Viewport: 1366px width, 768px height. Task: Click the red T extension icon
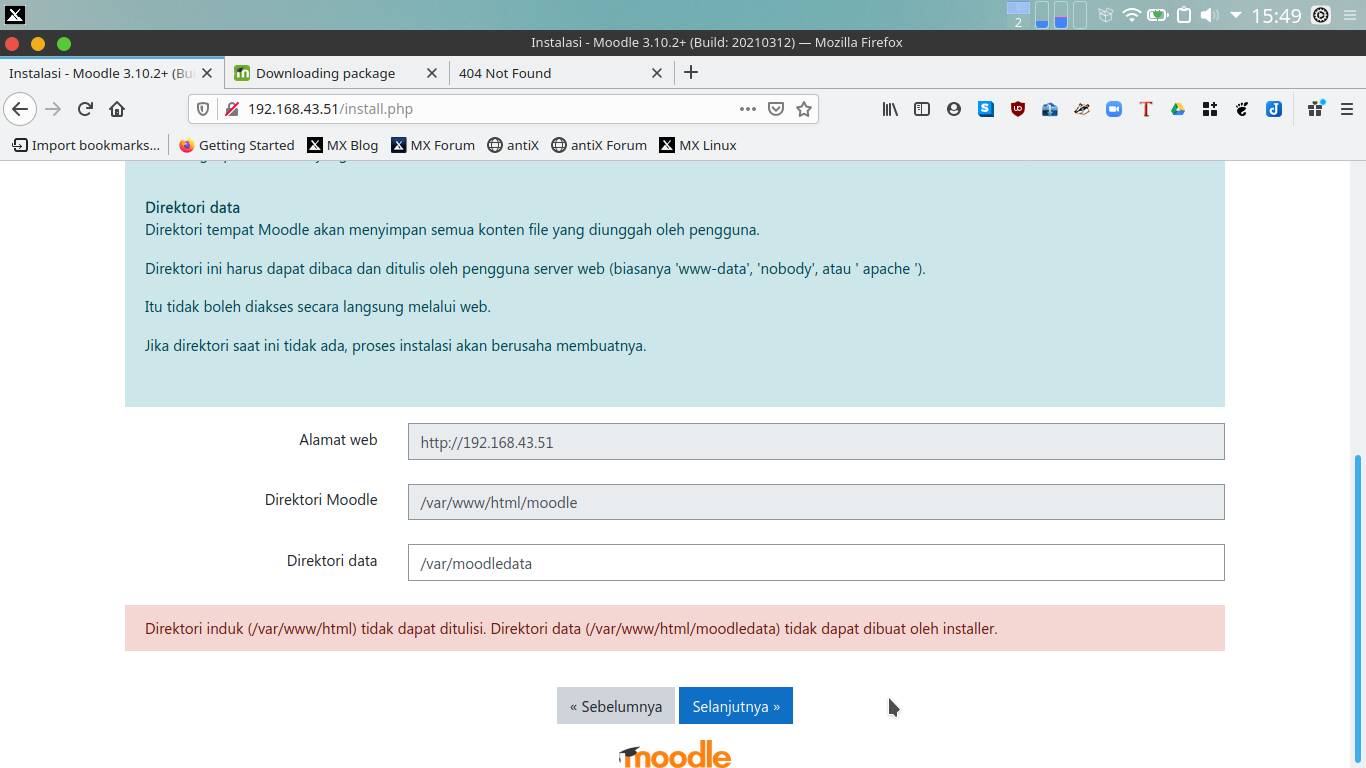pos(1146,109)
